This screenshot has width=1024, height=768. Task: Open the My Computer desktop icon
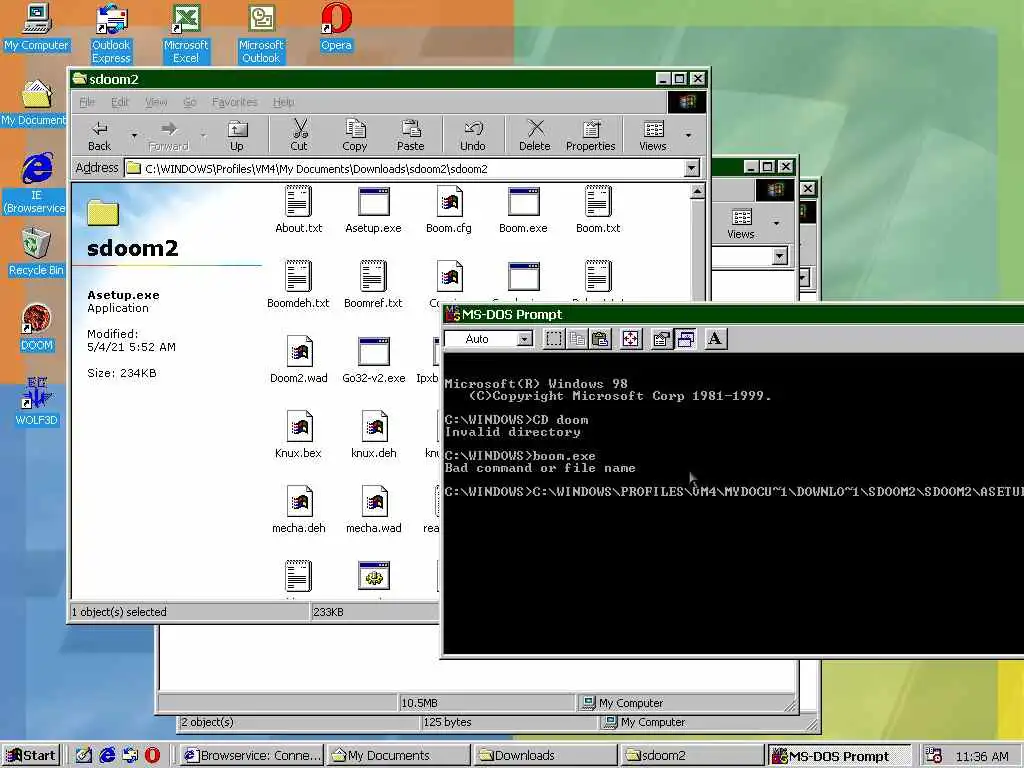click(x=36, y=27)
